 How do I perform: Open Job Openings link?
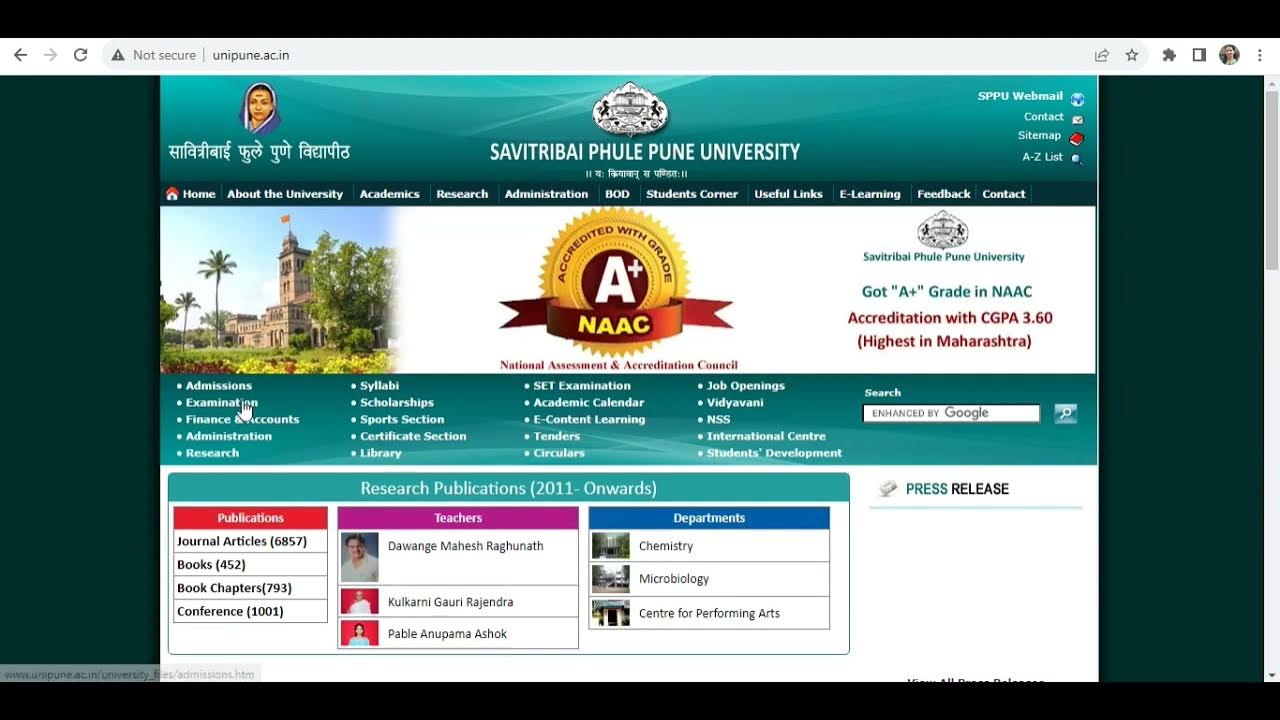tap(746, 386)
